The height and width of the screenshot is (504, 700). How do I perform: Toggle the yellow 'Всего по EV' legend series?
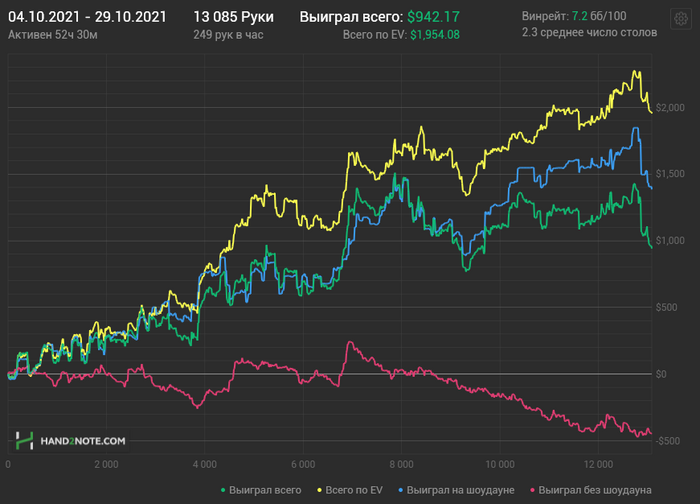(350, 490)
